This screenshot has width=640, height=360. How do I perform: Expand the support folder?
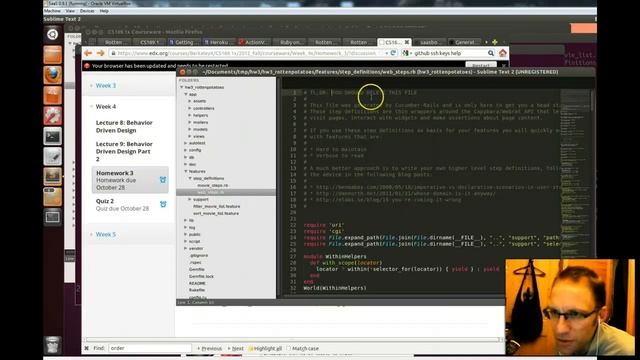click(x=190, y=200)
